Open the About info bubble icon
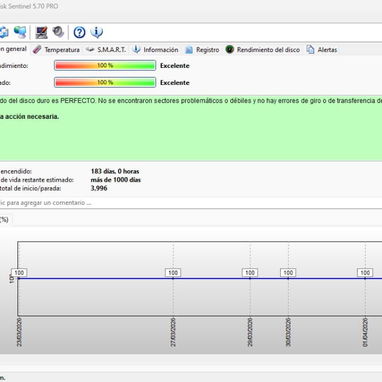382x382 pixels. point(97,32)
